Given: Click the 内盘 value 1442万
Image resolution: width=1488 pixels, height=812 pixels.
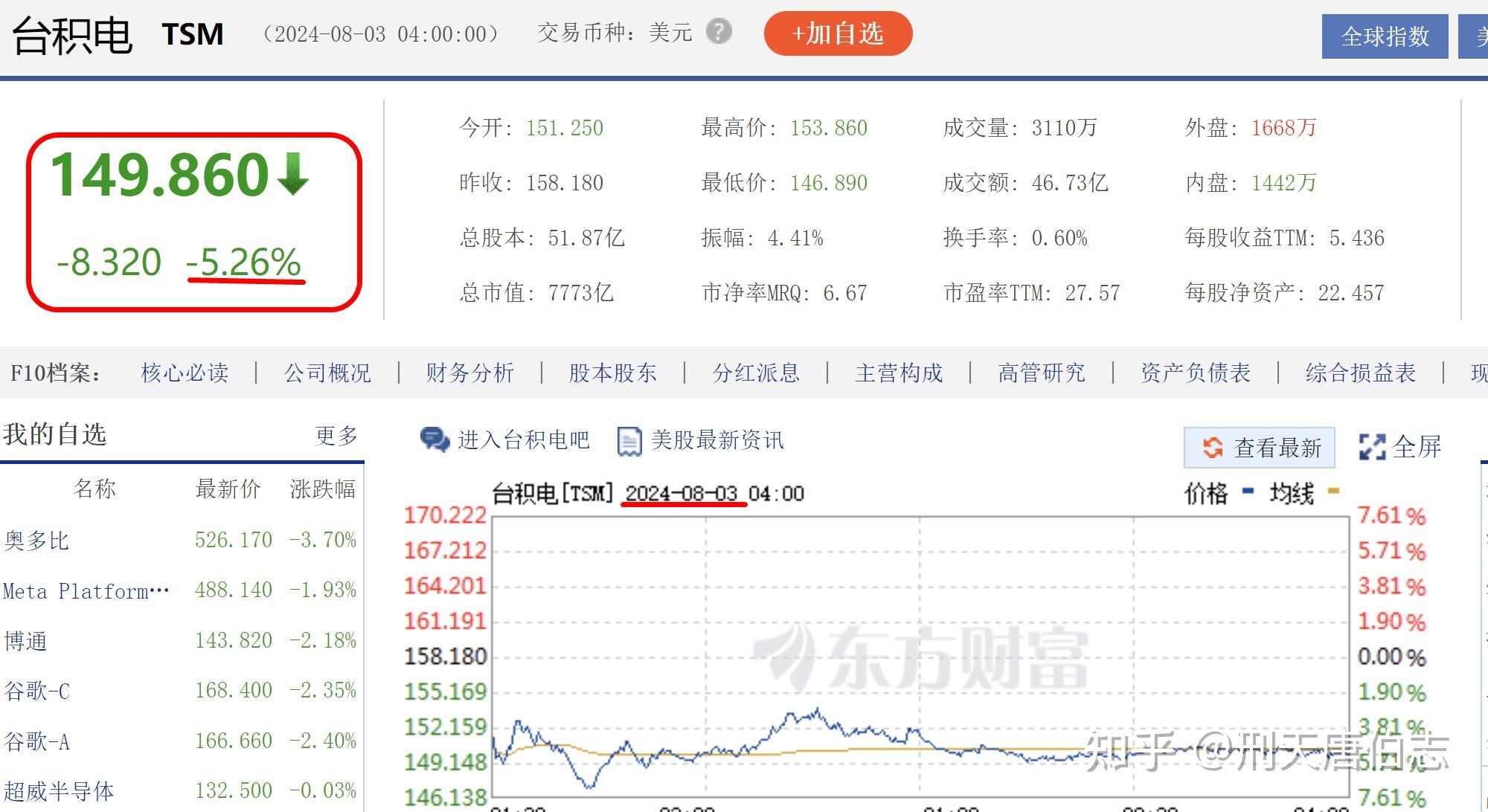Looking at the screenshot, I should [1283, 183].
